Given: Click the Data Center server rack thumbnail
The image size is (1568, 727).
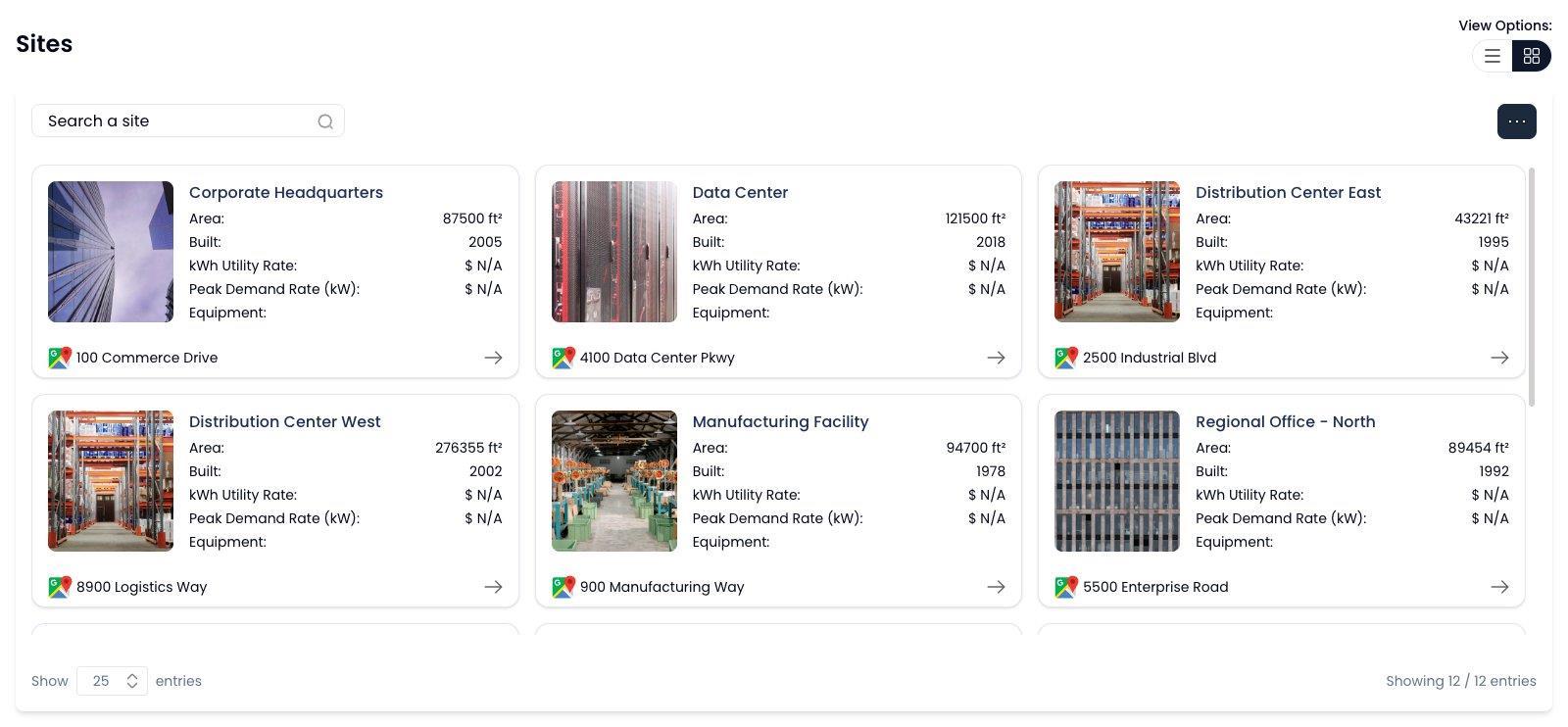Looking at the screenshot, I should click(614, 252).
